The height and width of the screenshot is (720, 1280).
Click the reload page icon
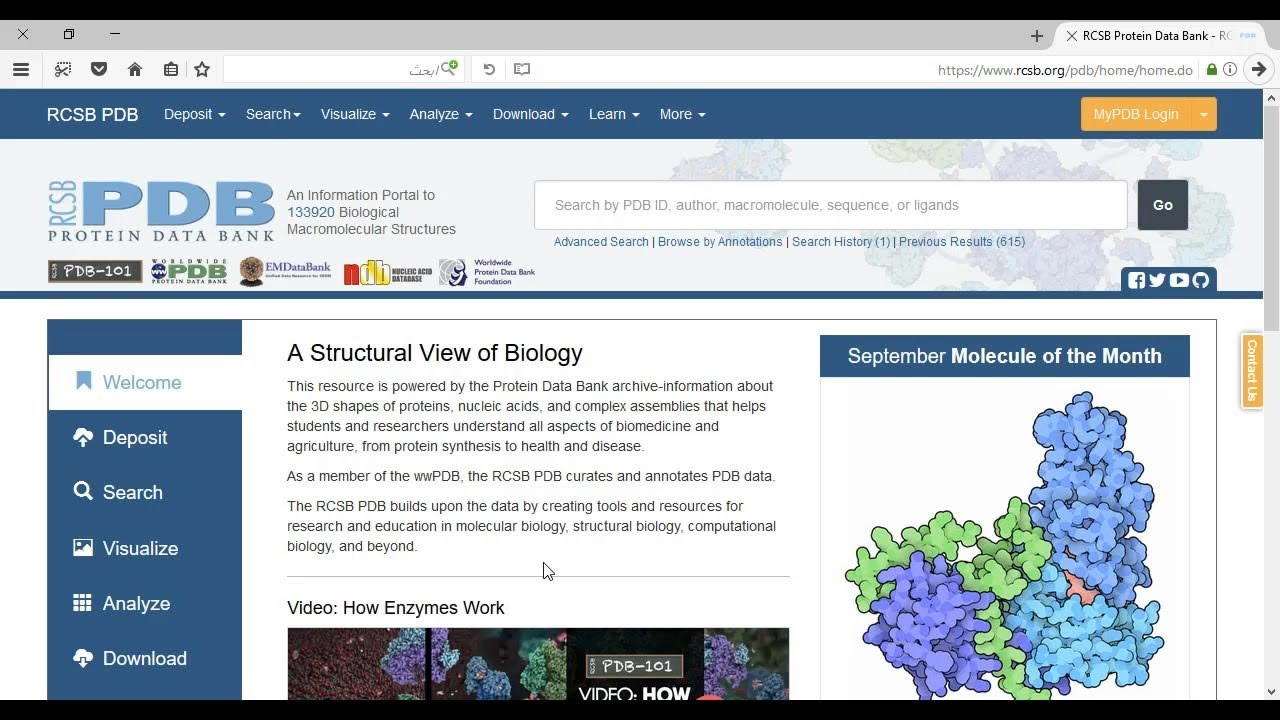pos(489,69)
